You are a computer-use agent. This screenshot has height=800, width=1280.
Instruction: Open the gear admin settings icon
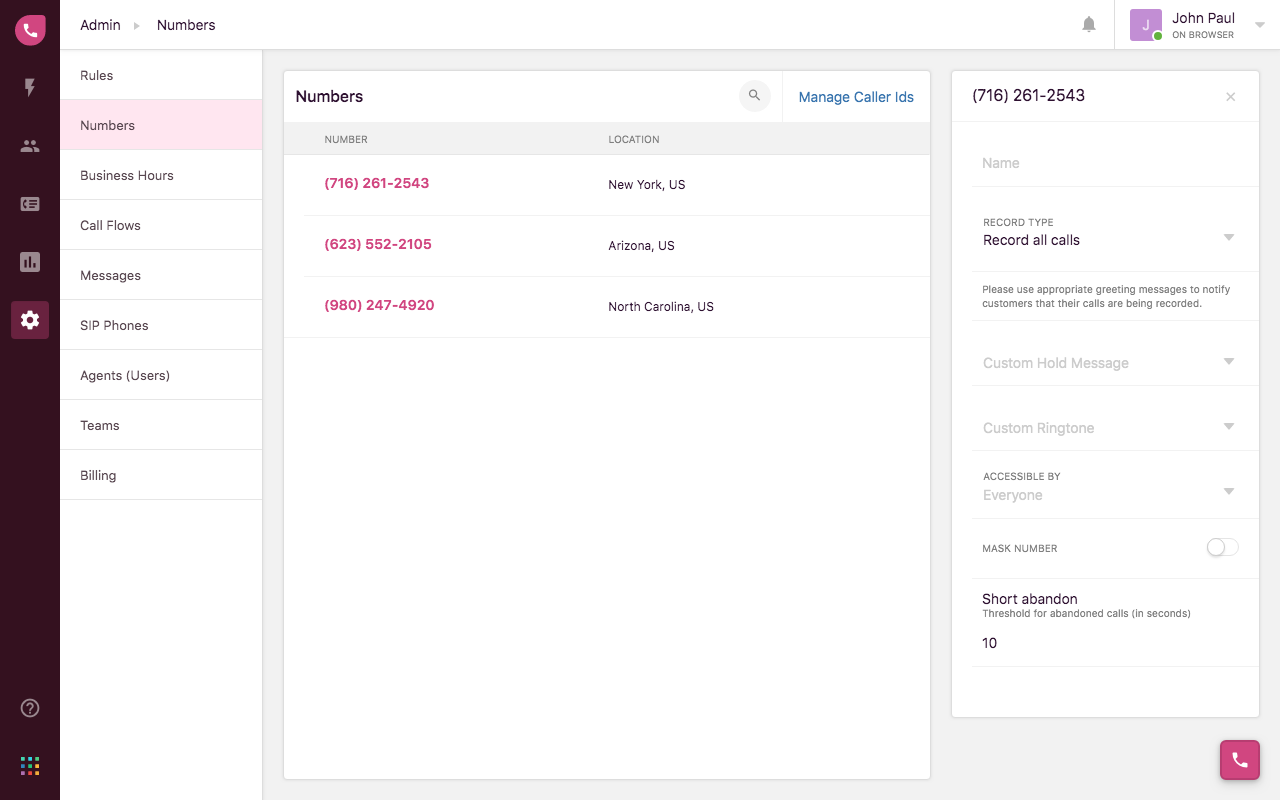[30, 320]
